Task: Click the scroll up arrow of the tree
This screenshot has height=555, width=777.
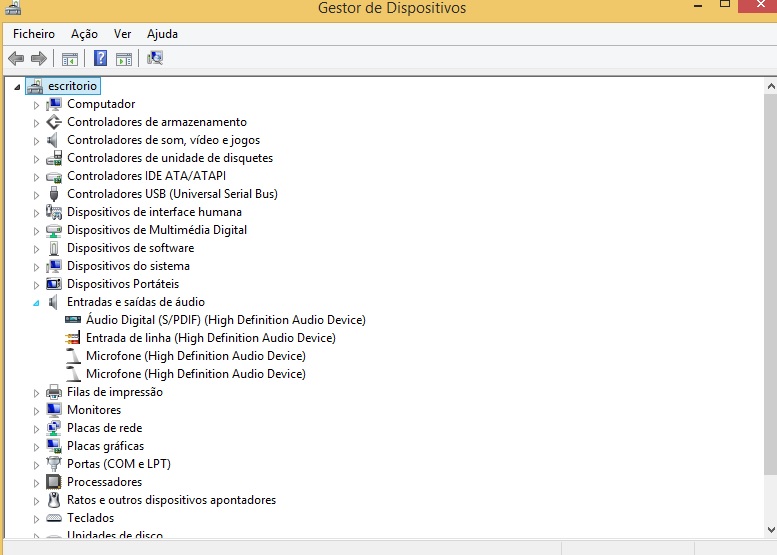Action: click(x=771, y=86)
